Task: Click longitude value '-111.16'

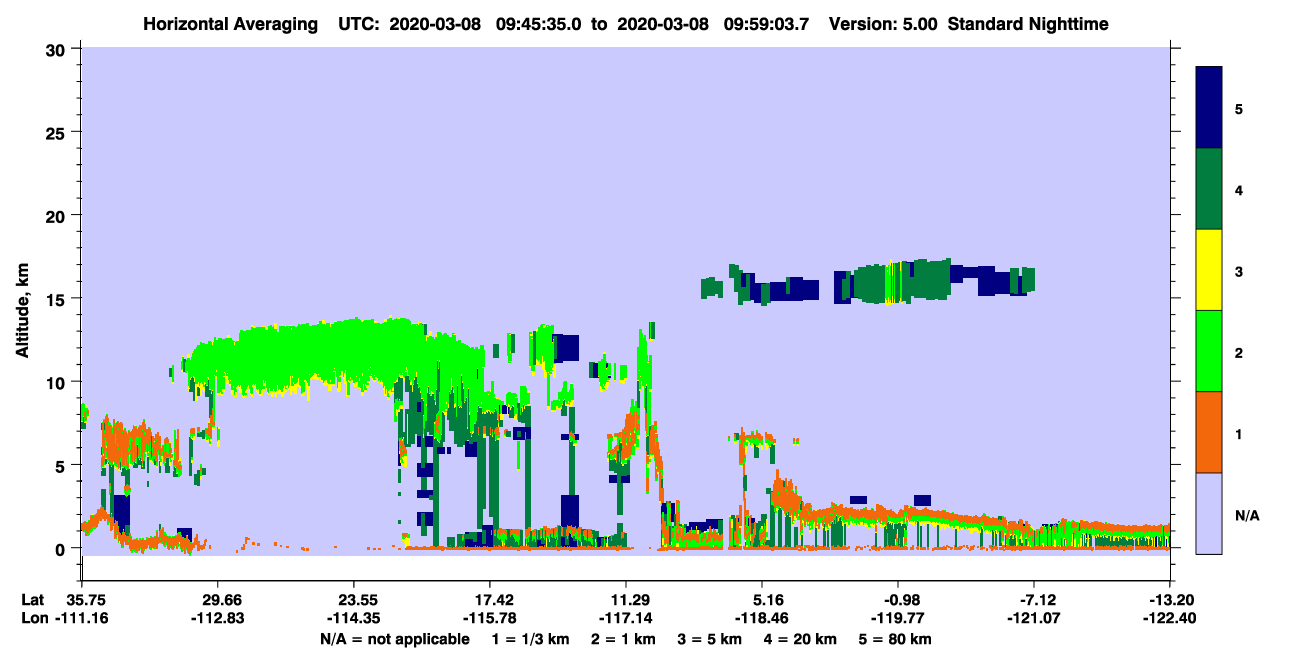Action: point(82,618)
